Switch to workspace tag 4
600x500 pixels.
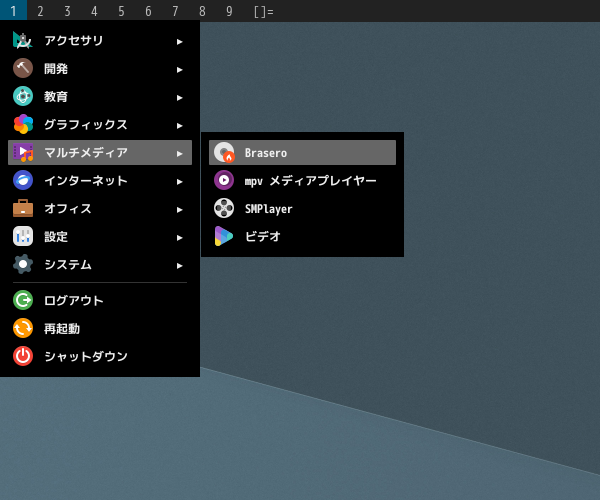(x=94, y=10)
